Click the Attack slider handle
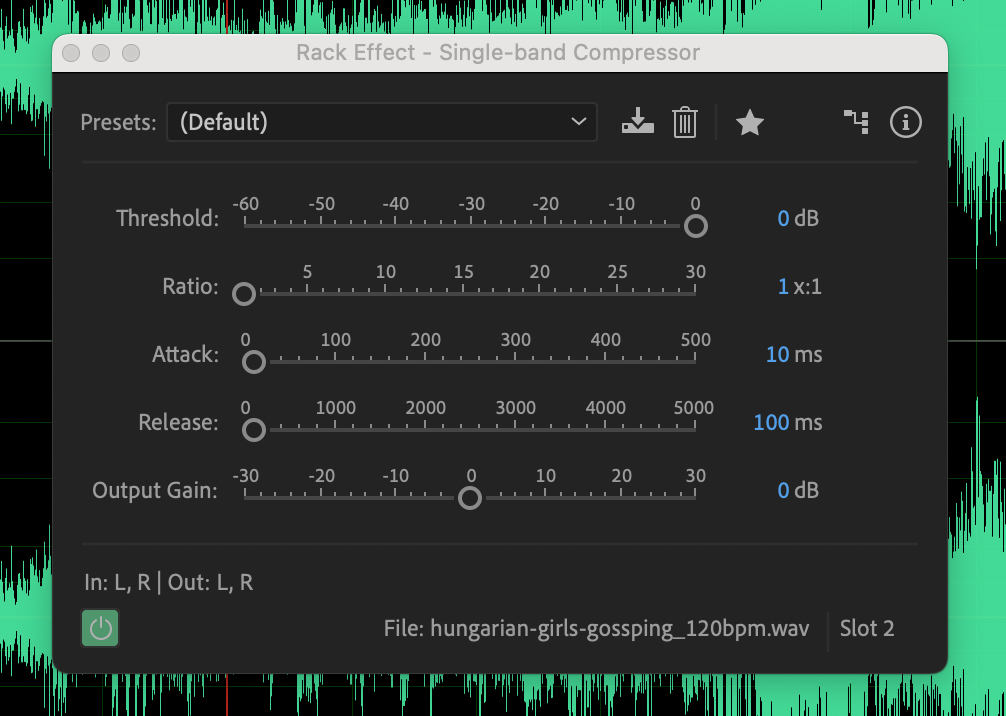Screen dimensions: 1006x716 pos(254,362)
